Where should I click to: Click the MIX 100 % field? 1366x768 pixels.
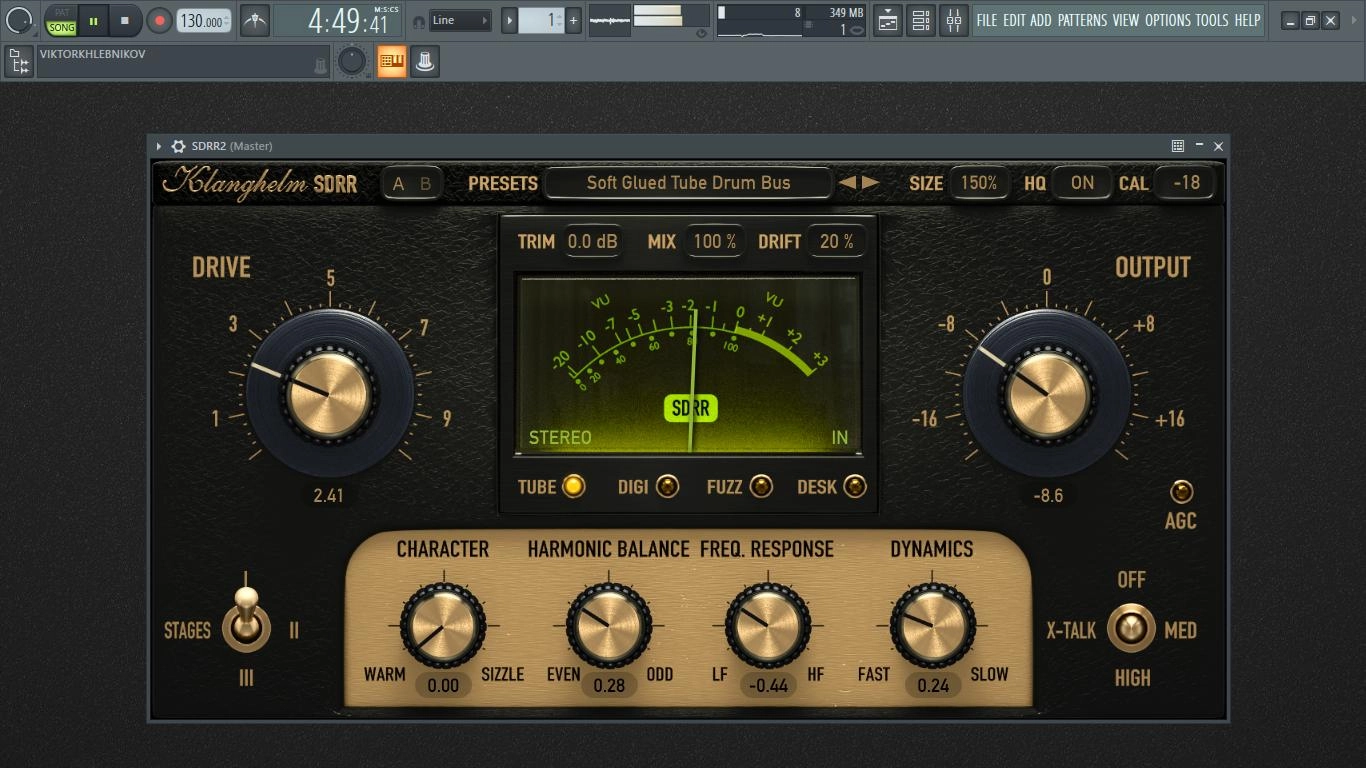(x=715, y=241)
